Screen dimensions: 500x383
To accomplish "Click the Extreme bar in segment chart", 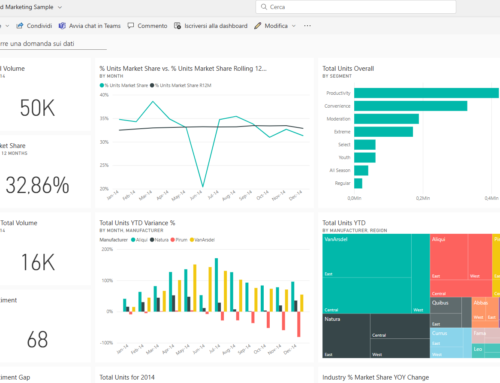I will click(x=383, y=132).
